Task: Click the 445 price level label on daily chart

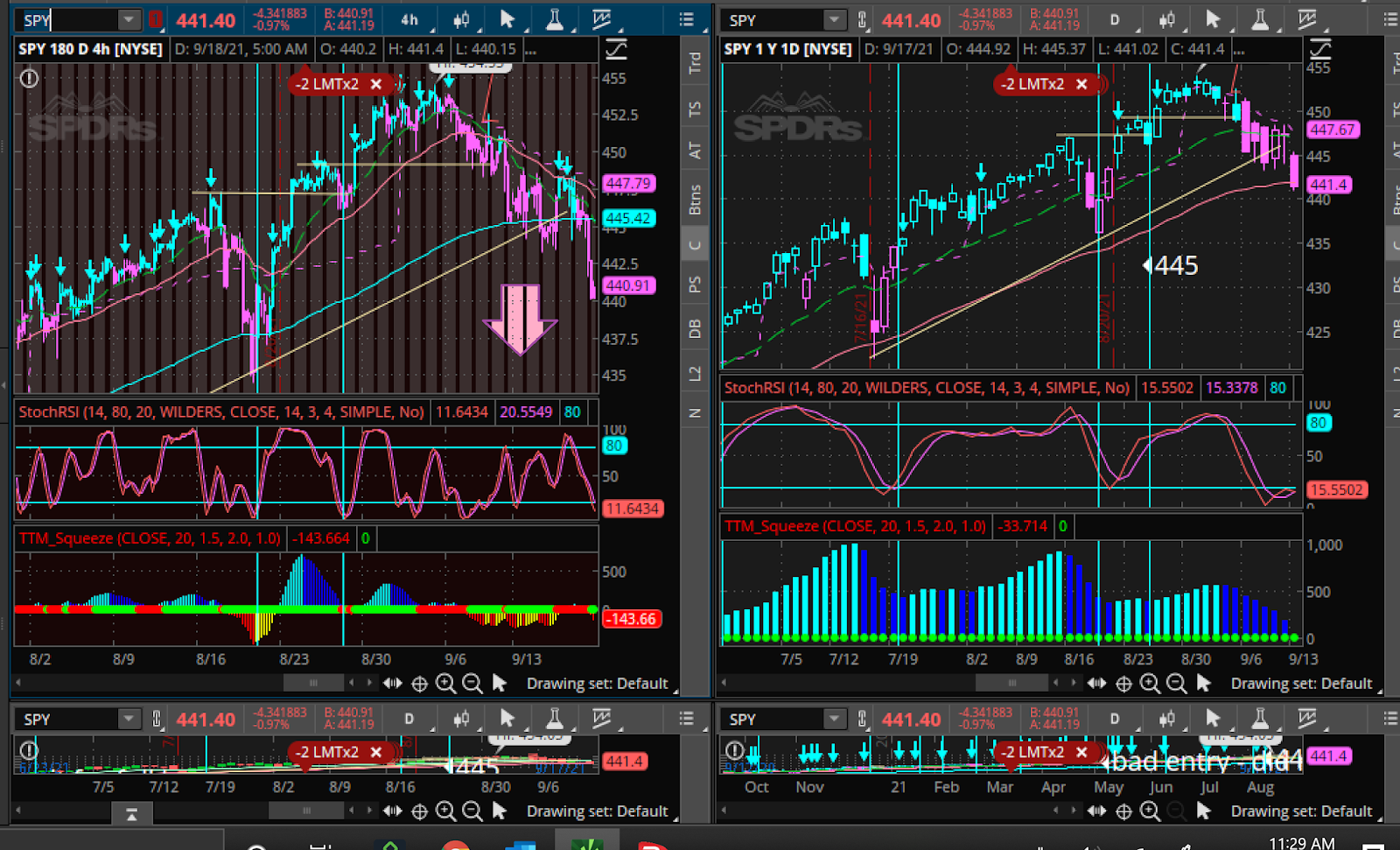Action: pyautogui.click(x=1171, y=266)
